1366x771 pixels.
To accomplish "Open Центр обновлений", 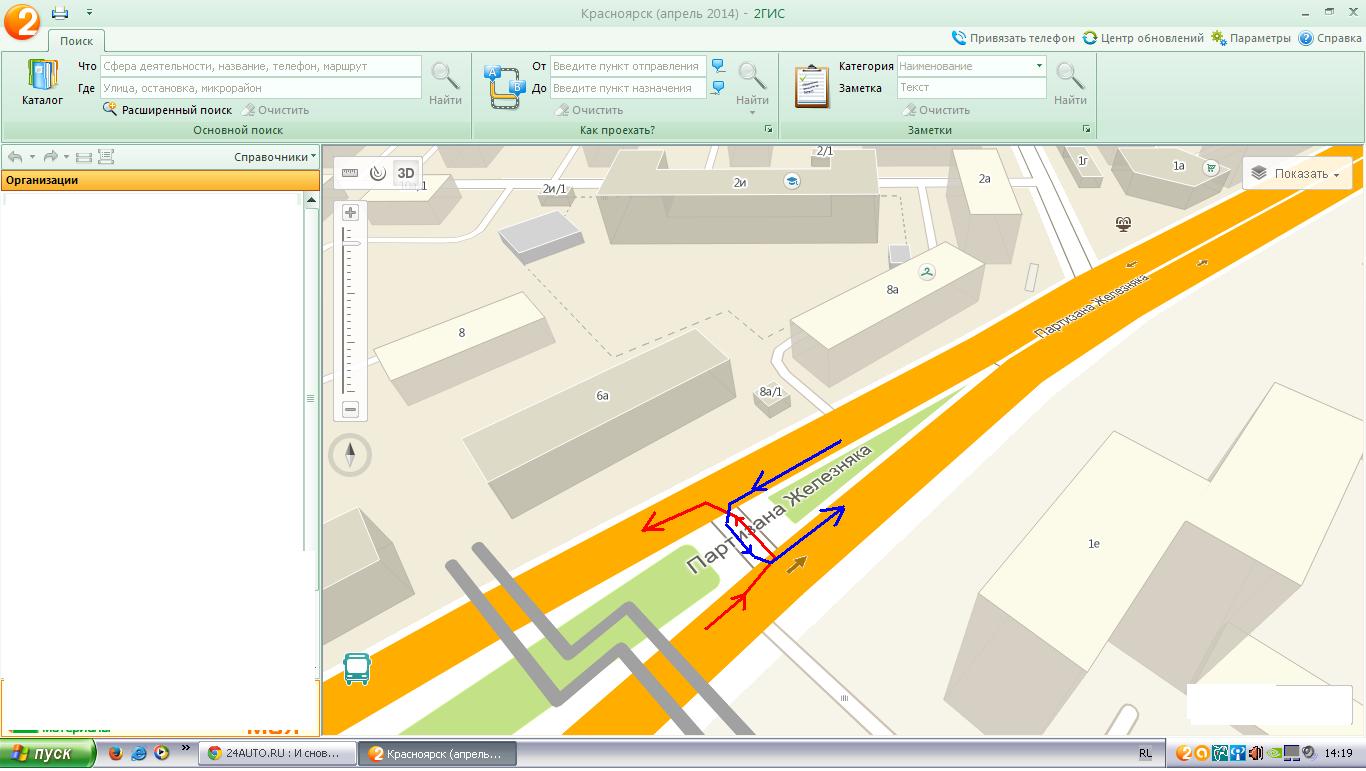I will 1143,38.
